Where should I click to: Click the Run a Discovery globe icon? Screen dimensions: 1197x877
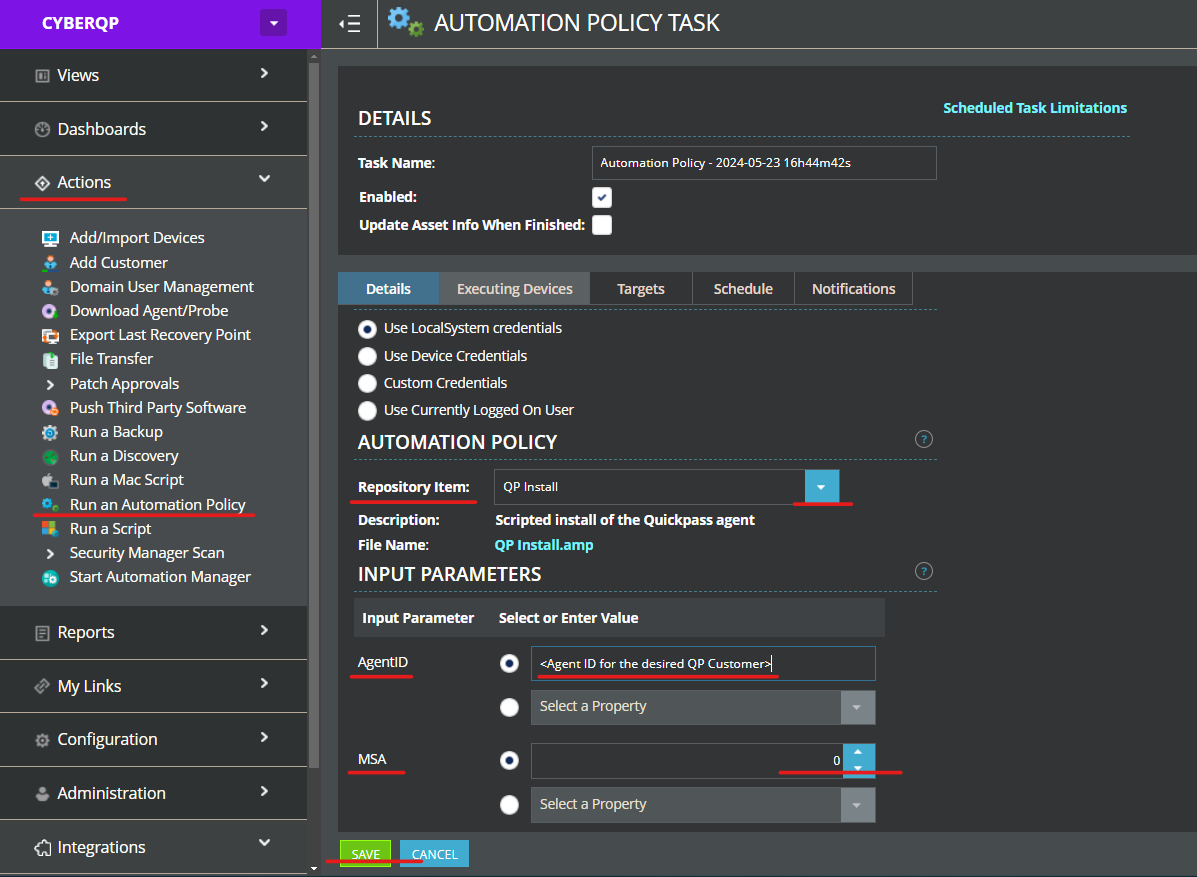(x=50, y=457)
